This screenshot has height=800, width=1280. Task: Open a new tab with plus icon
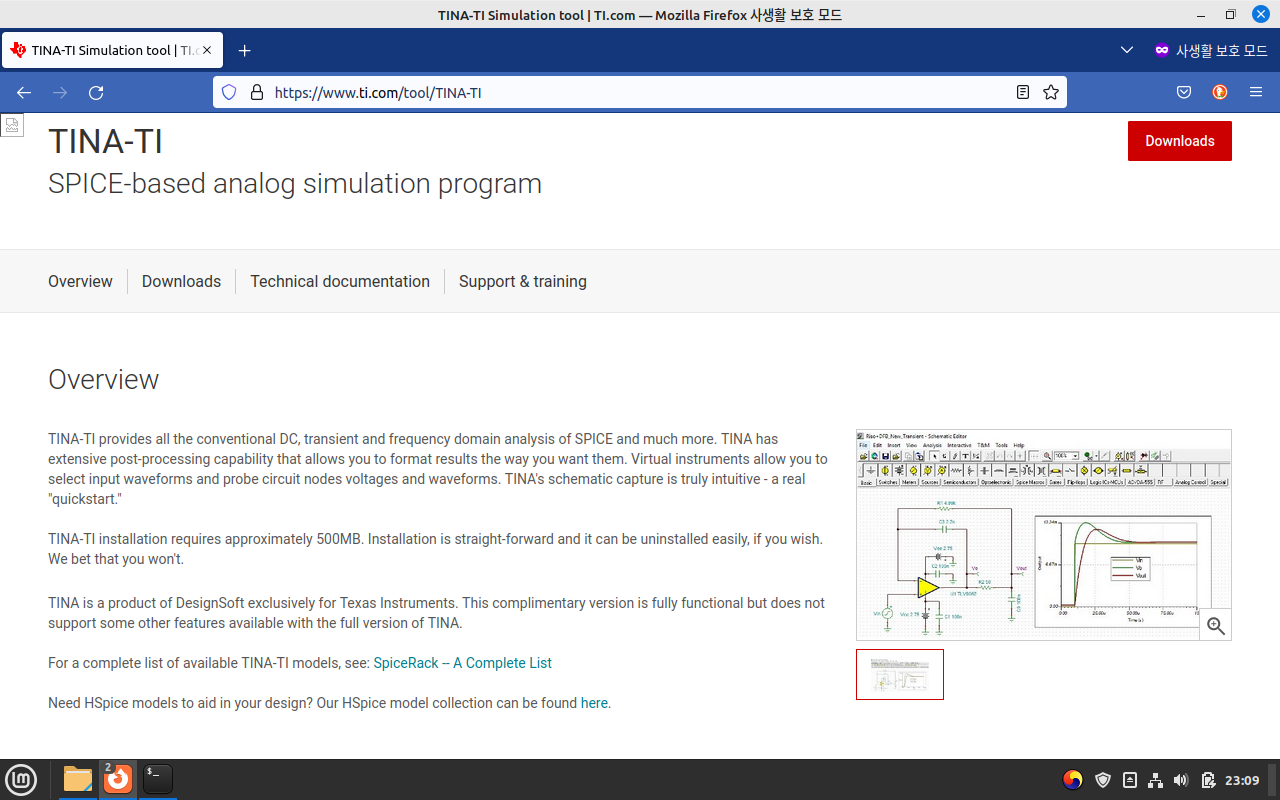point(244,50)
